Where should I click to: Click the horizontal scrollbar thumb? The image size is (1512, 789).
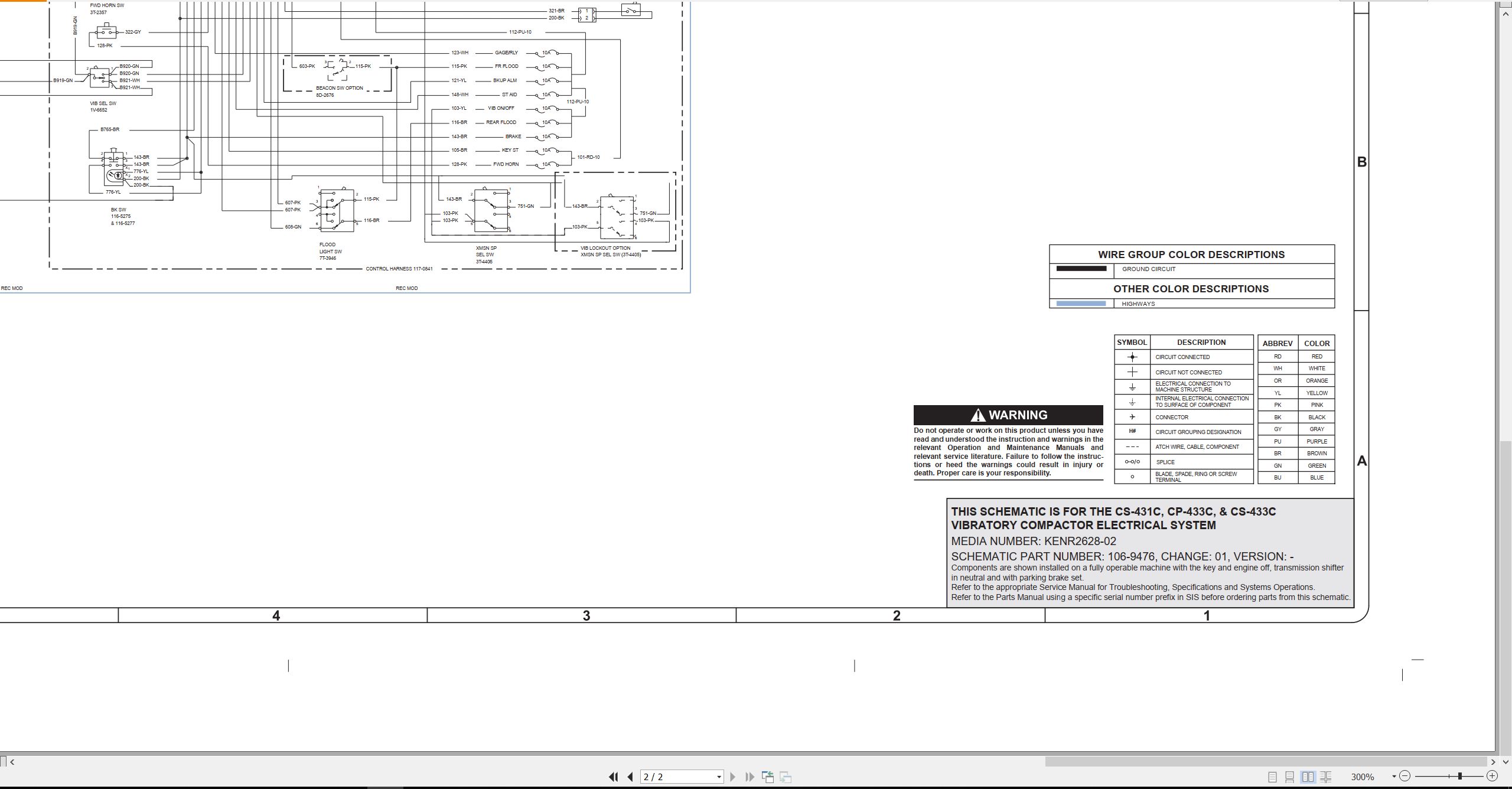[1265, 762]
